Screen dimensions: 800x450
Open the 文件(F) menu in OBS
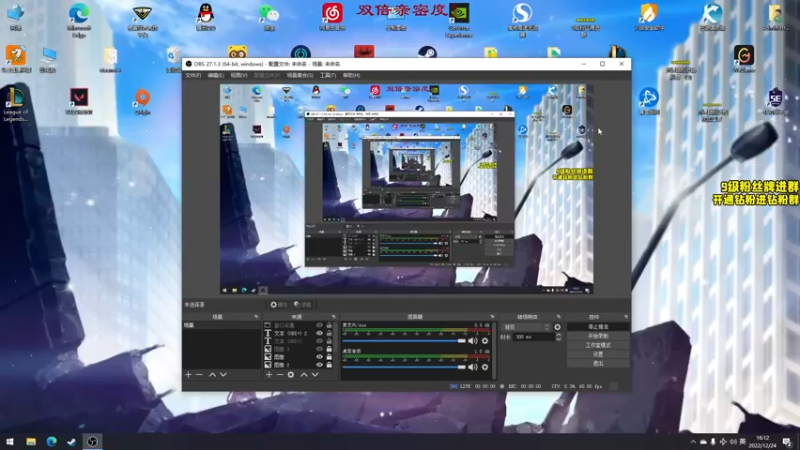193,75
